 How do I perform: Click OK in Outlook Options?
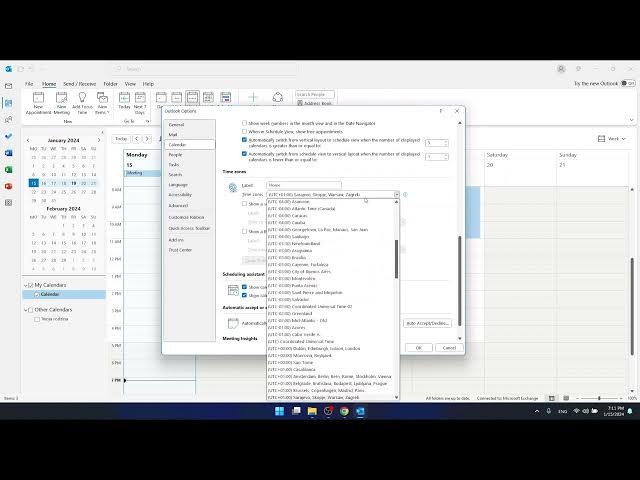(419, 348)
